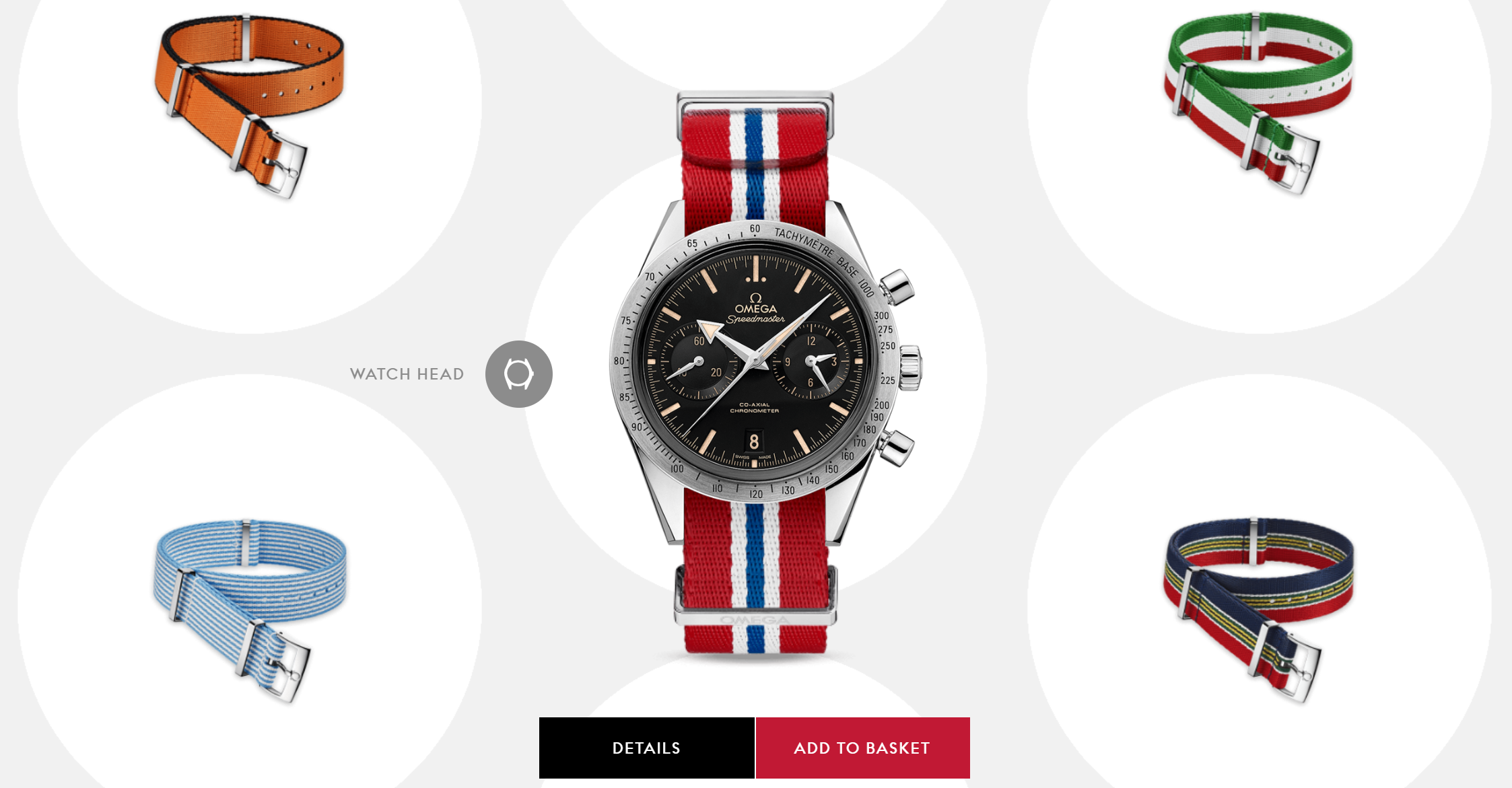
Task: Click the watch crown
Action: tap(909, 367)
